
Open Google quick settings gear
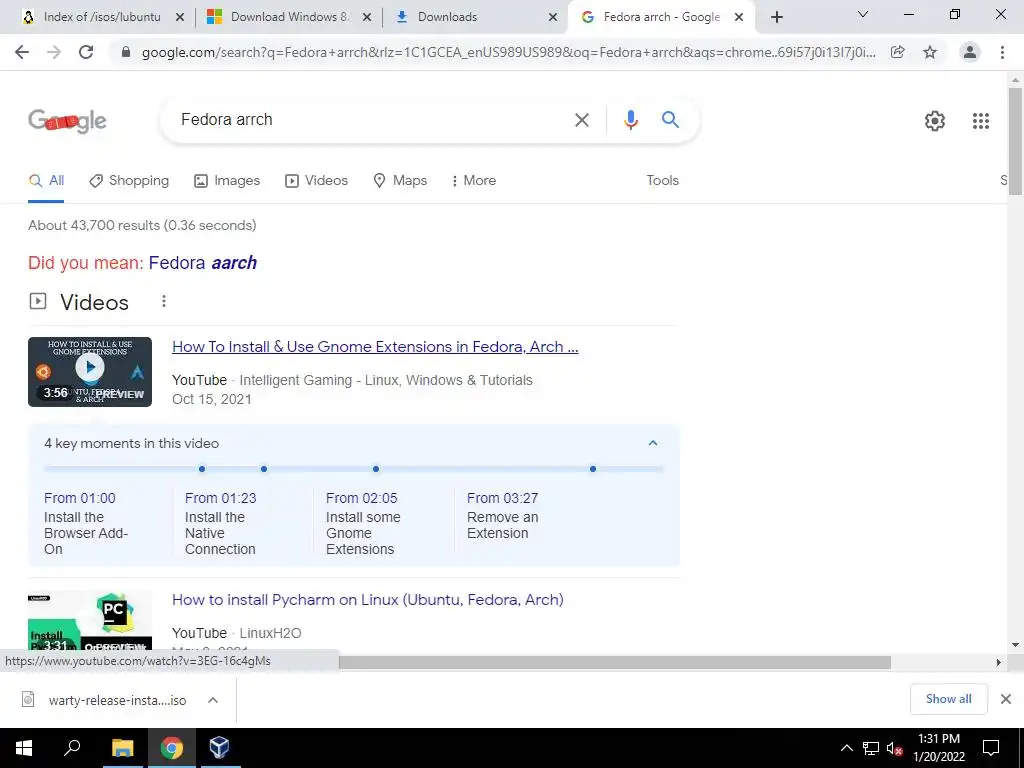tap(935, 121)
